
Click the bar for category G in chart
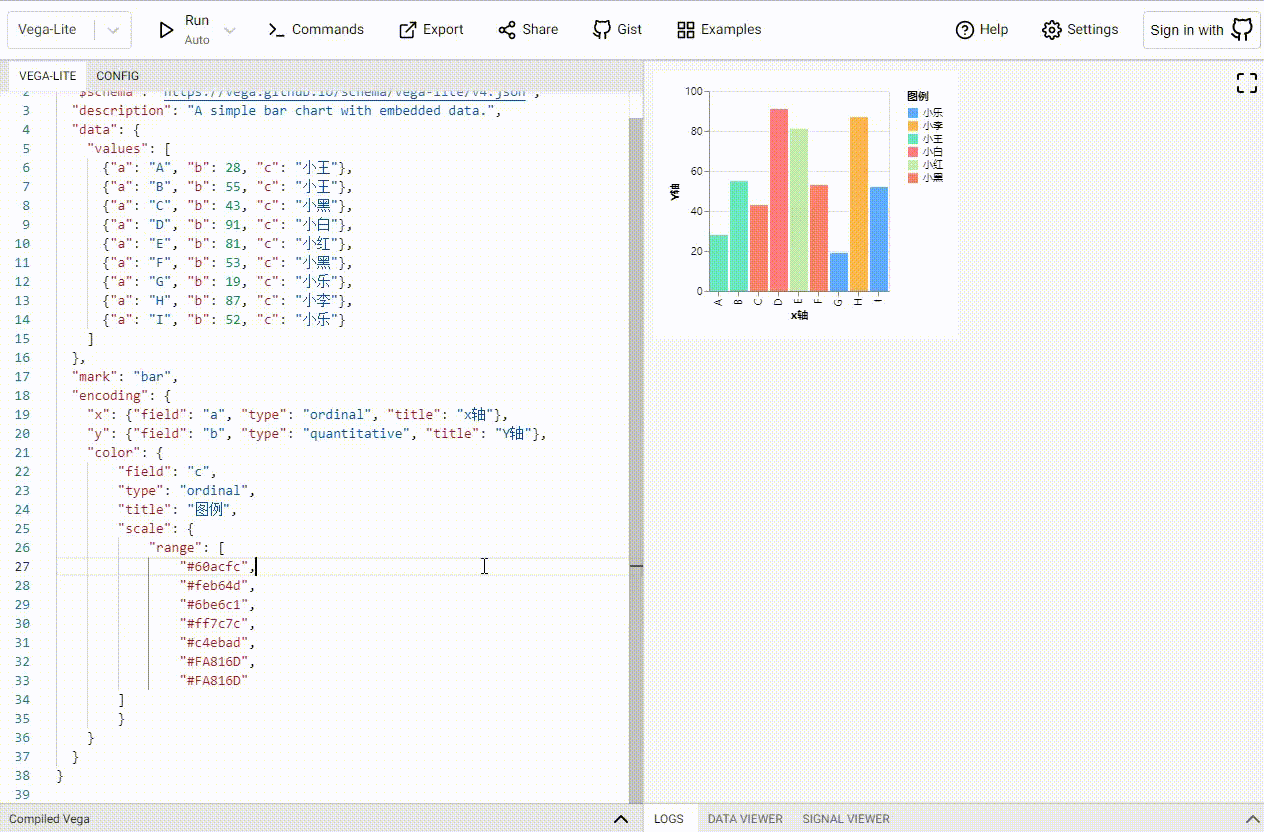pyautogui.click(x=839, y=272)
